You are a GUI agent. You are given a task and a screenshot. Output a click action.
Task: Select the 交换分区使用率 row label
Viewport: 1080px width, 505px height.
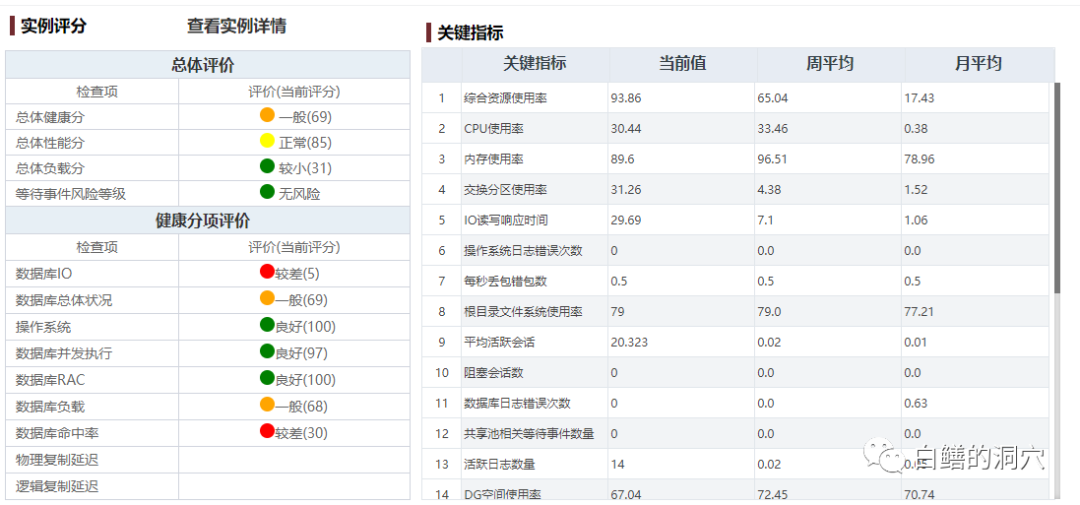click(506, 189)
